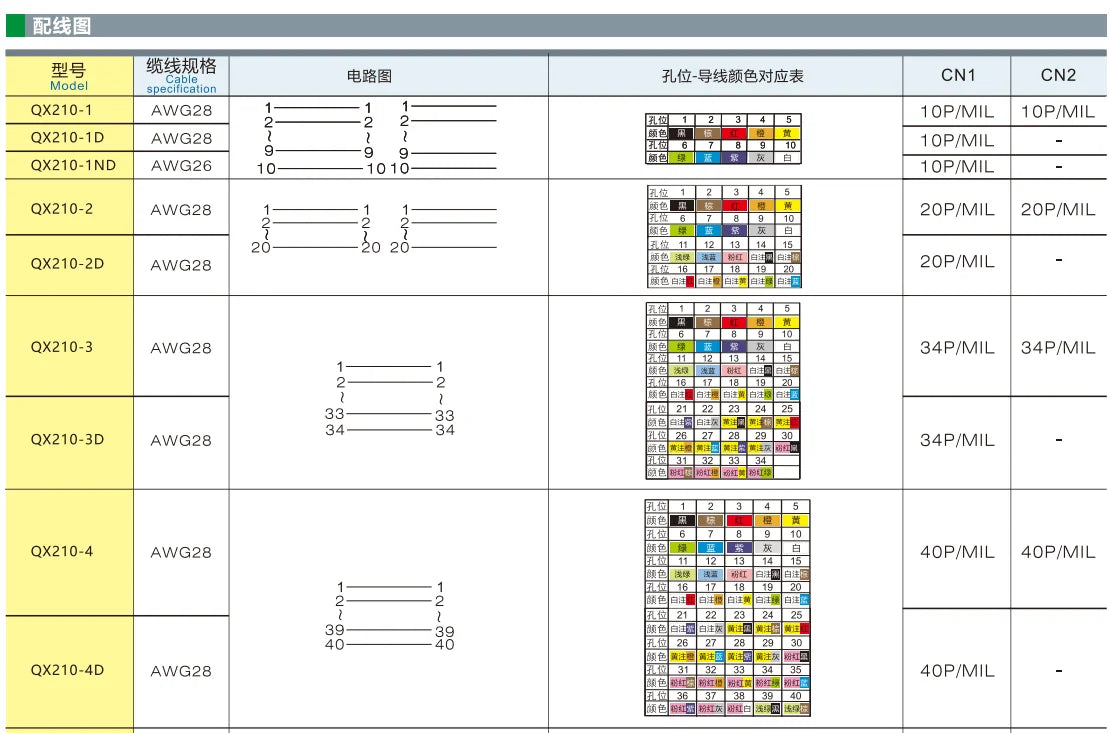1110x733 pixels.
Task: Open the 20-hole wire color table image
Action: [723, 237]
